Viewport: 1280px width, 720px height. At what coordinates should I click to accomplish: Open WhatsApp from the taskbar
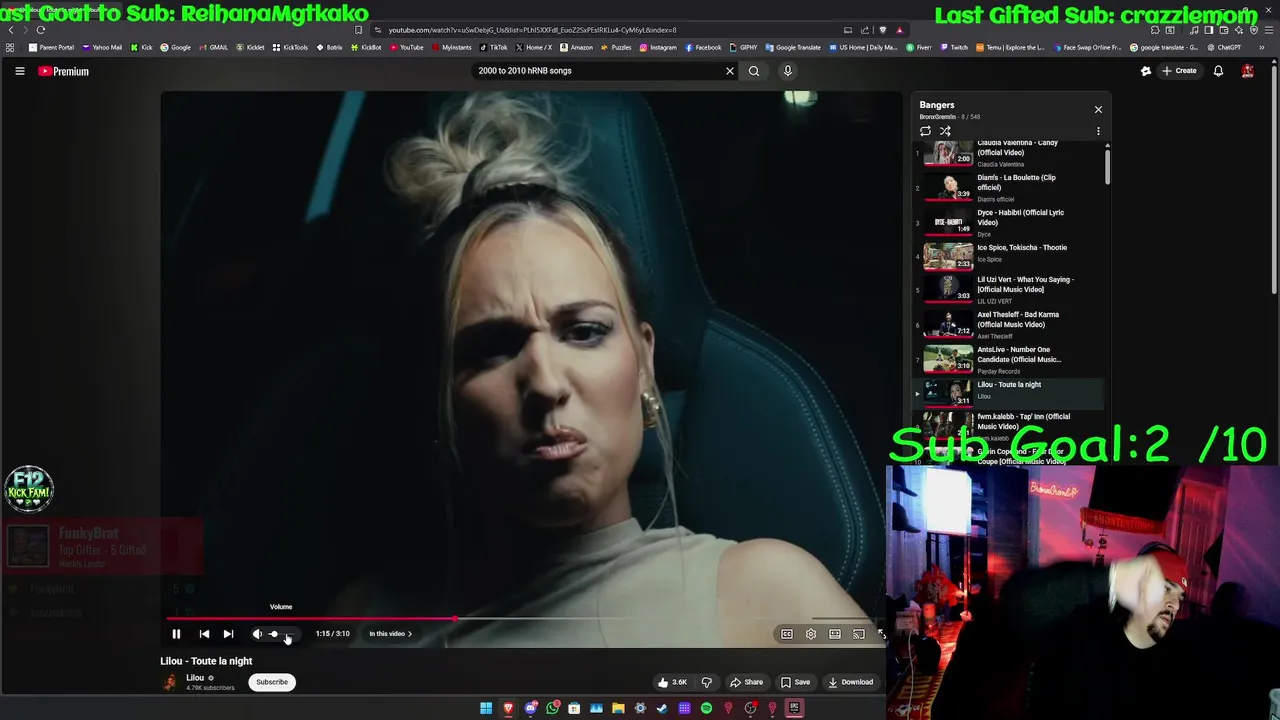(x=552, y=708)
